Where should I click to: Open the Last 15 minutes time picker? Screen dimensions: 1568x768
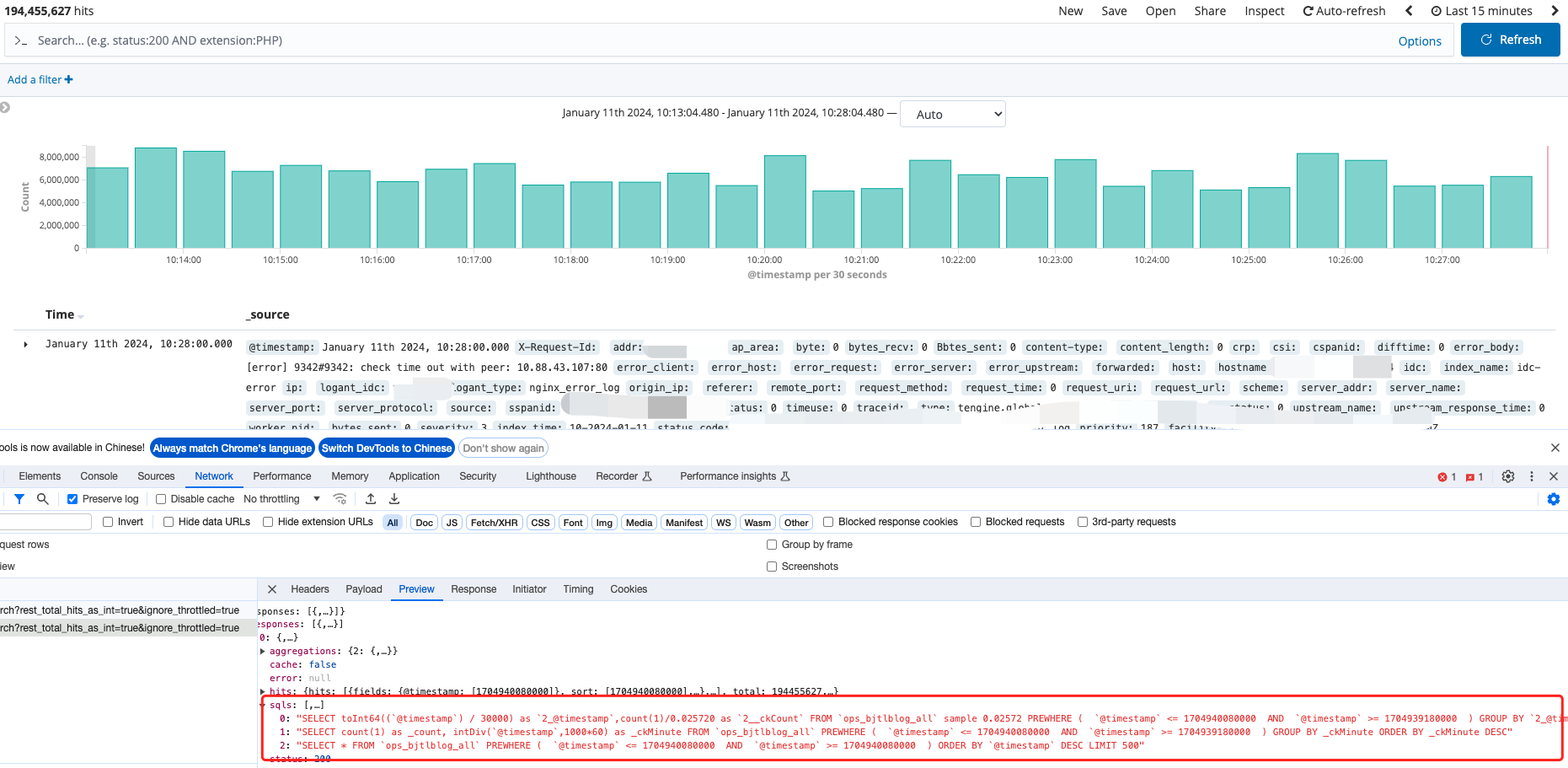1481,11
